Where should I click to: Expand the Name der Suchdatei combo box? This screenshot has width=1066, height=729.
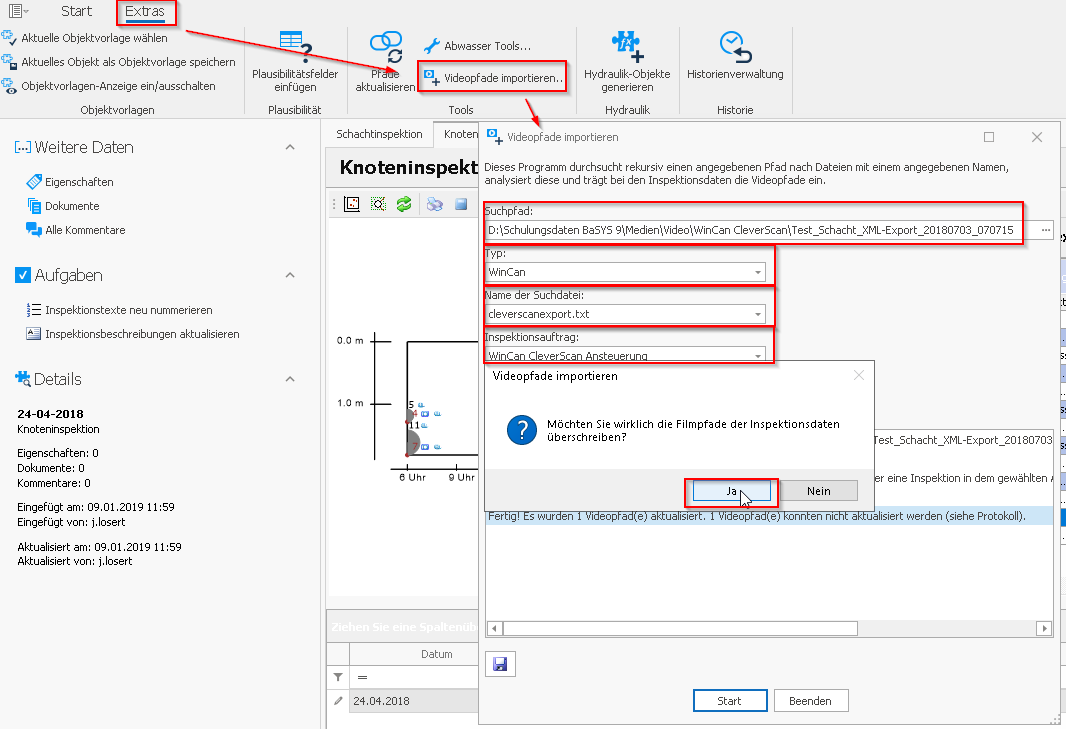(x=759, y=314)
